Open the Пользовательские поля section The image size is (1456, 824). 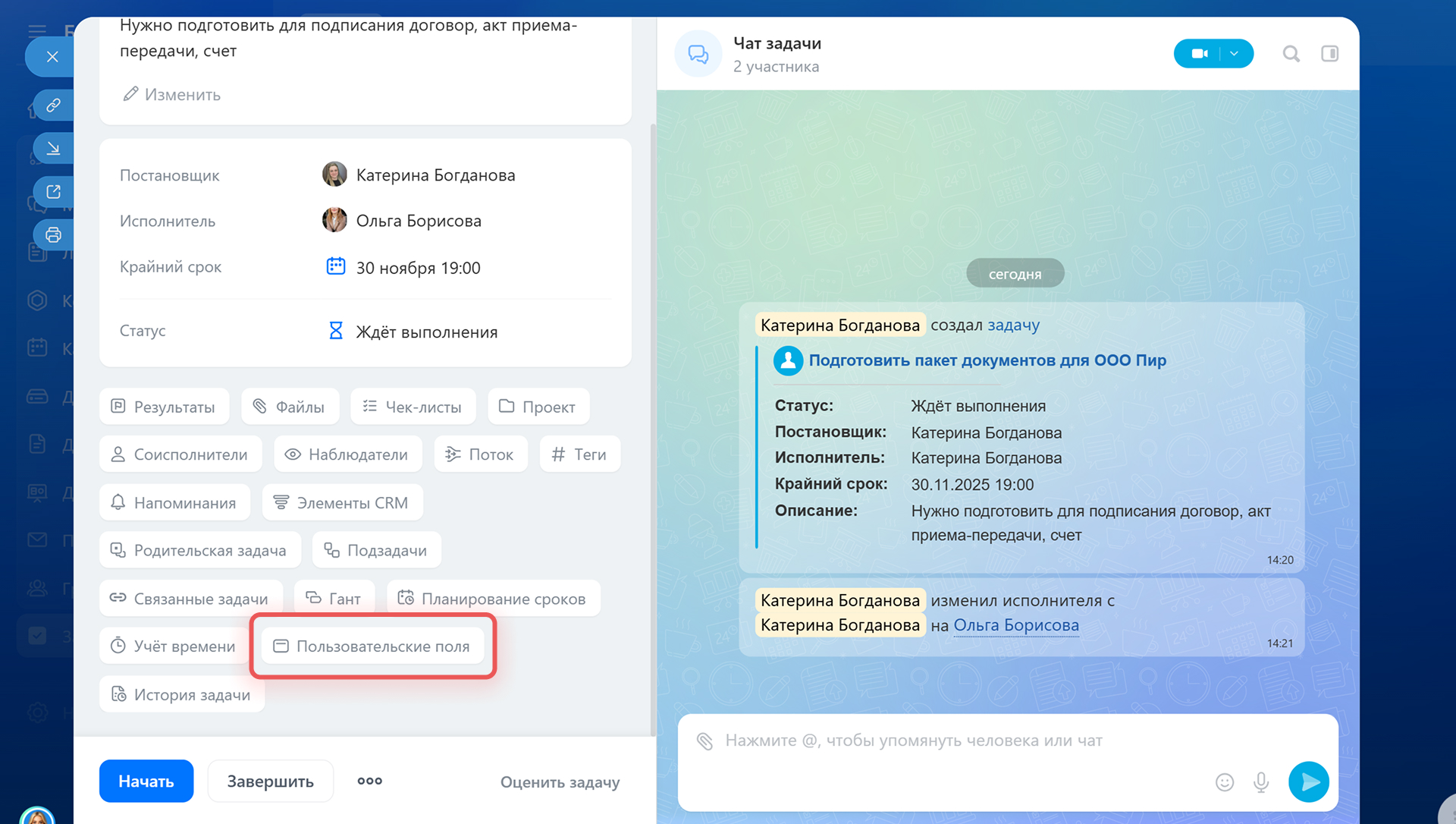[x=372, y=646]
